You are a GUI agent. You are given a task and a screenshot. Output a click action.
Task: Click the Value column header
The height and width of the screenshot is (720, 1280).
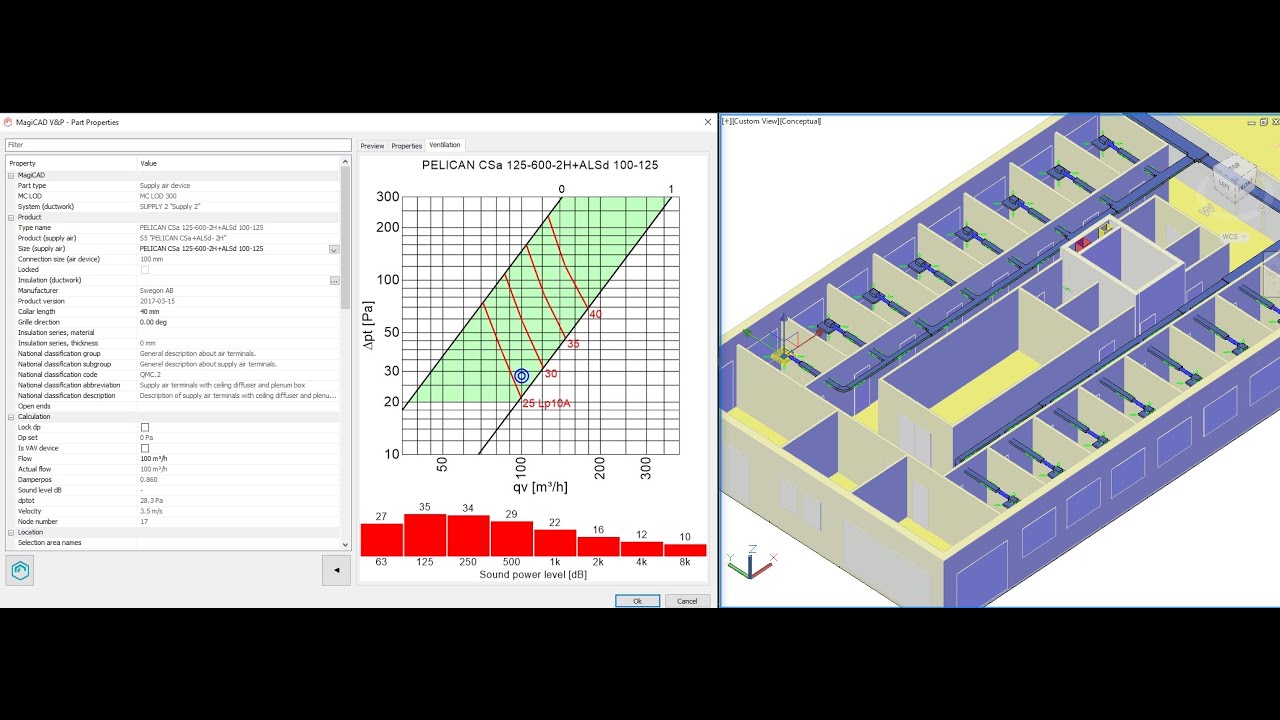pyautogui.click(x=238, y=163)
